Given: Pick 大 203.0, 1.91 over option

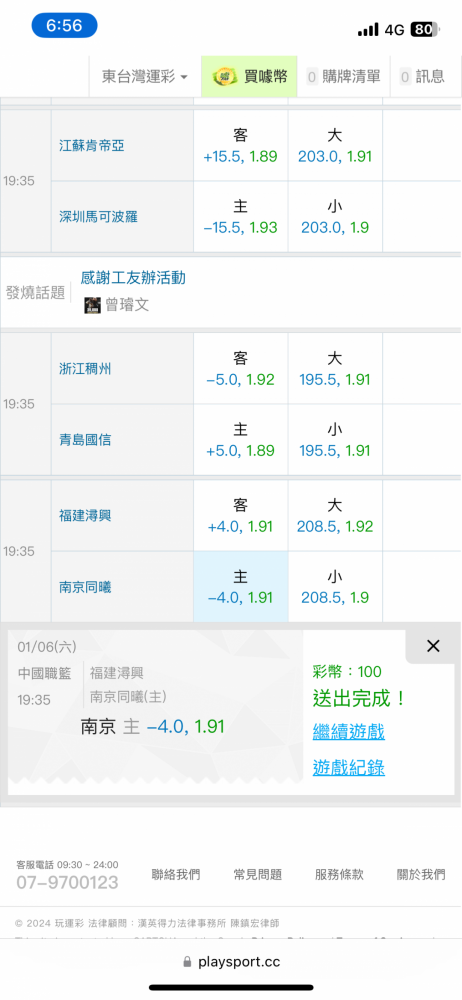Looking at the screenshot, I should 335,145.
